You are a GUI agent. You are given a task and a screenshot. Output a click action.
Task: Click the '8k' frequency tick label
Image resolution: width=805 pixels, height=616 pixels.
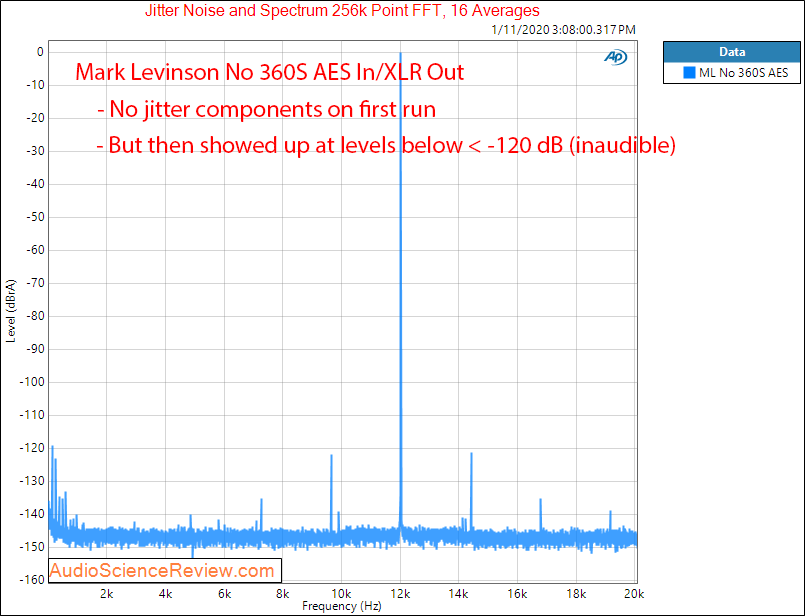[282, 594]
